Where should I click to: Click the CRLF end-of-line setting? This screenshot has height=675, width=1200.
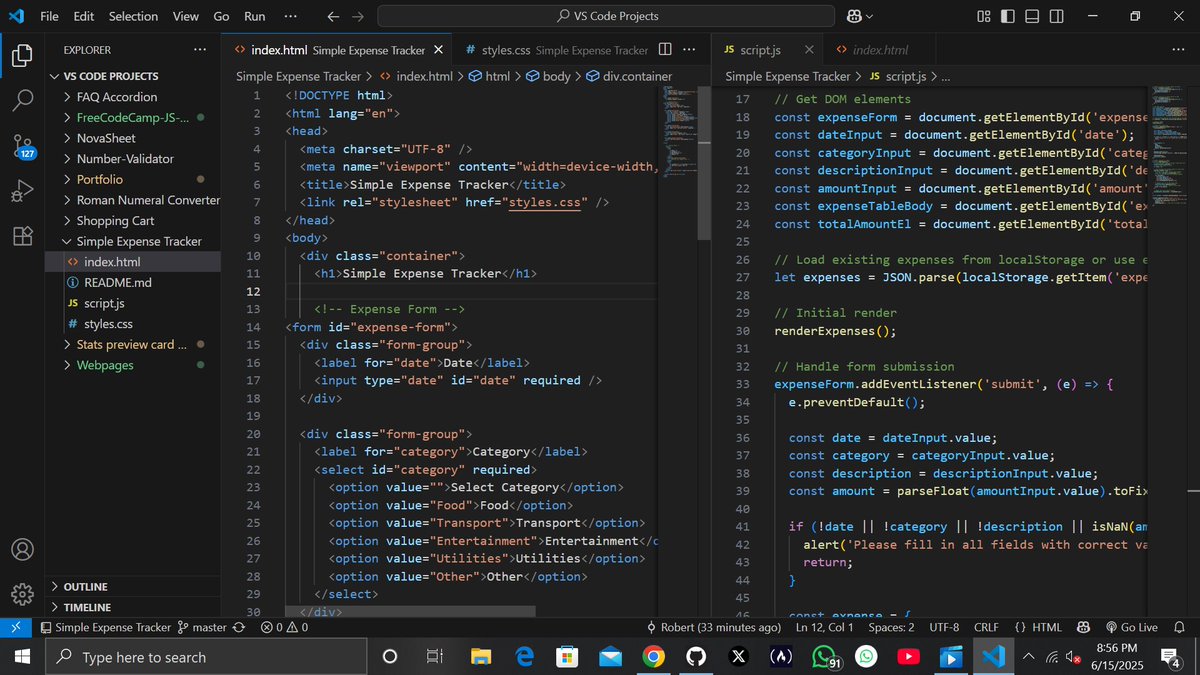coord(985,627)
